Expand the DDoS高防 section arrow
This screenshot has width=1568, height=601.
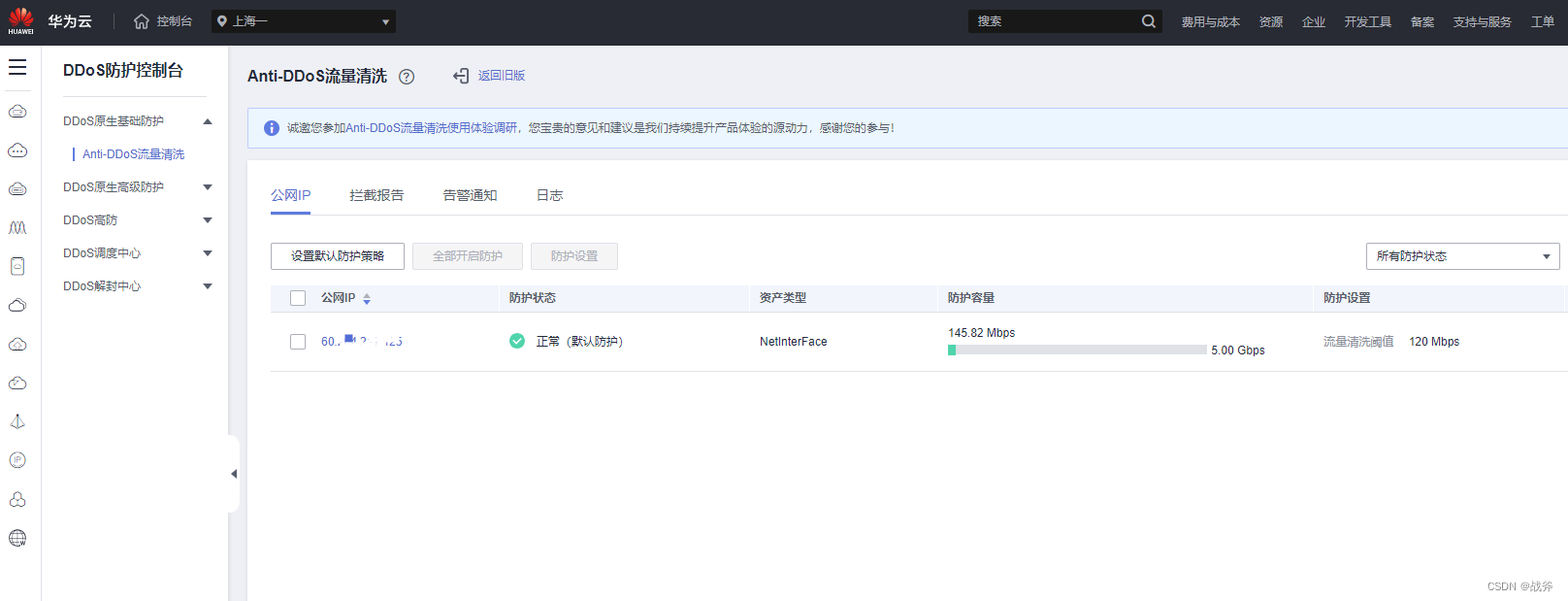tap(208, 220)
